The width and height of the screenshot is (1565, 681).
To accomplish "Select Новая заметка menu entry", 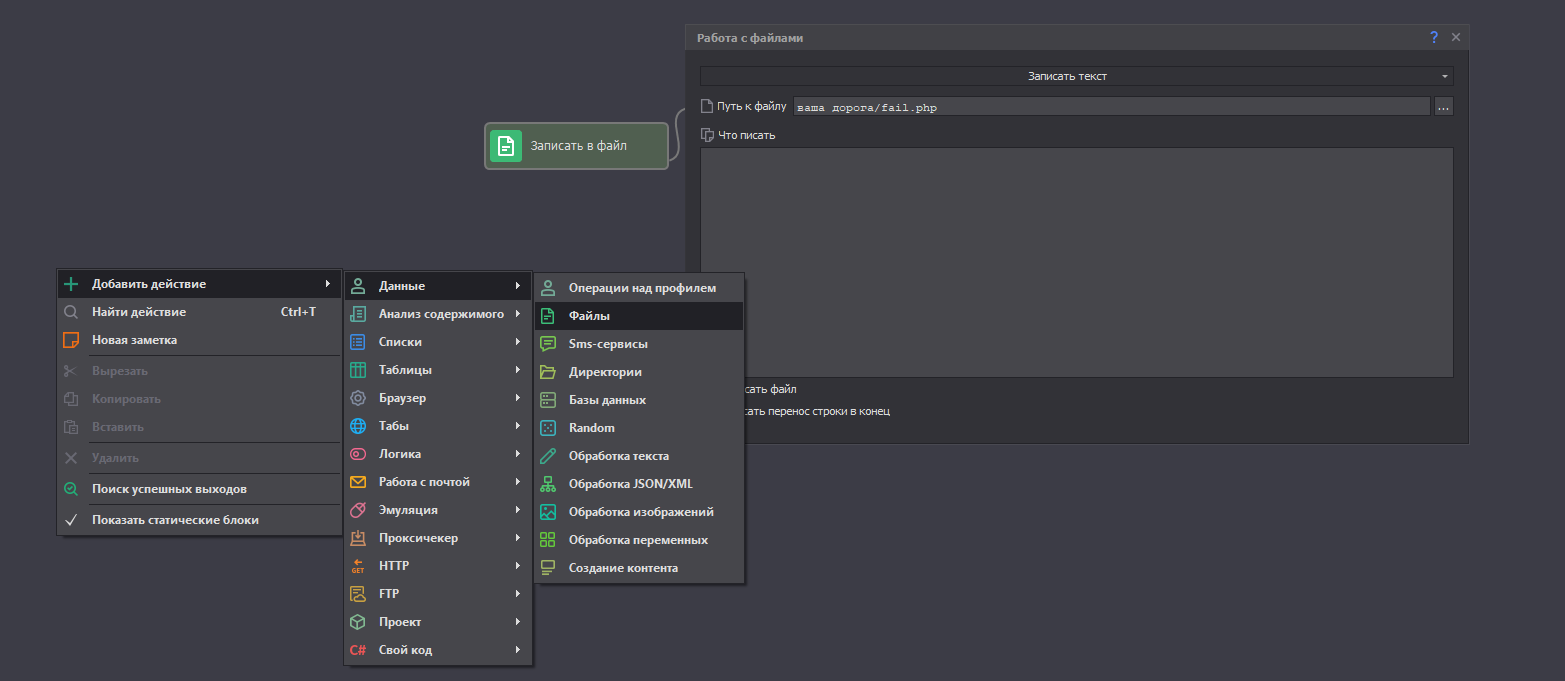I will click(x=199, y=340).
